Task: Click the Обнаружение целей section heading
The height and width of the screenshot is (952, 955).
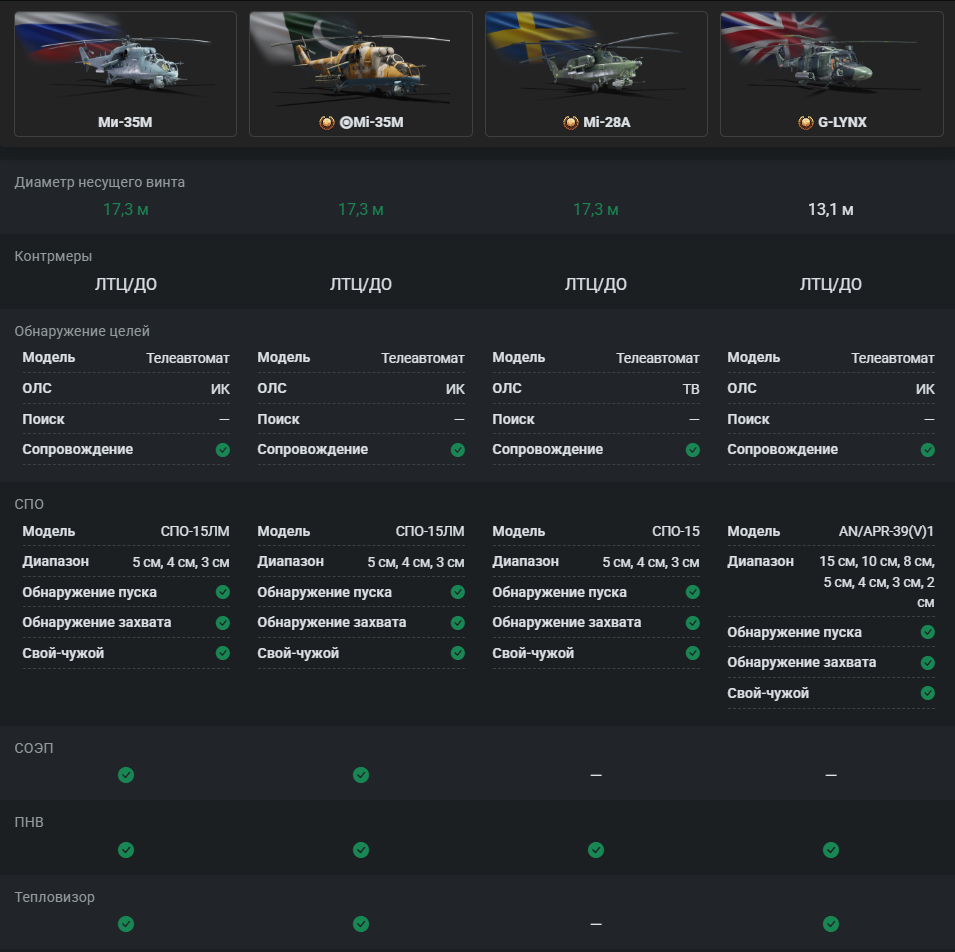Action: [82, 331]
